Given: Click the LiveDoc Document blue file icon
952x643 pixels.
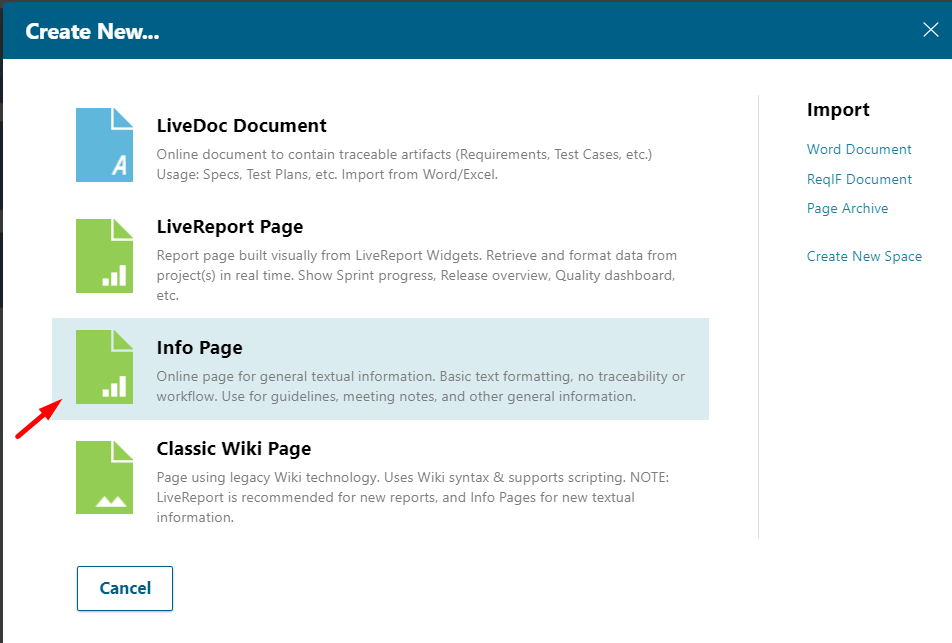Looking at the screenshot, I should [104, 145].
